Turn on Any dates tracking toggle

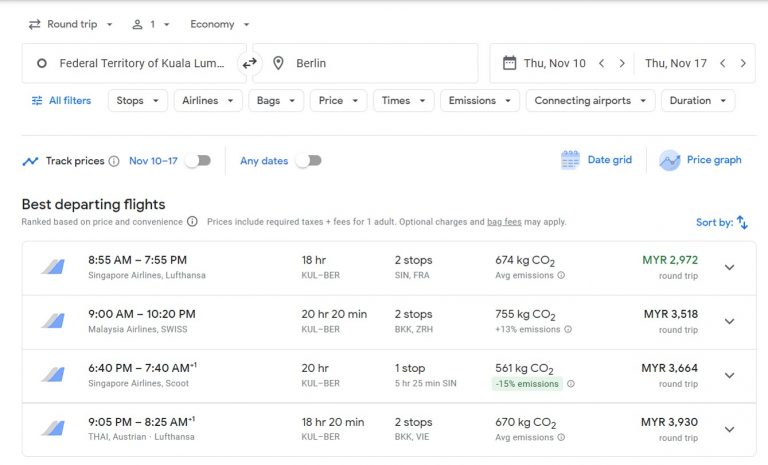pyautogui.click(x=308, y=160)
